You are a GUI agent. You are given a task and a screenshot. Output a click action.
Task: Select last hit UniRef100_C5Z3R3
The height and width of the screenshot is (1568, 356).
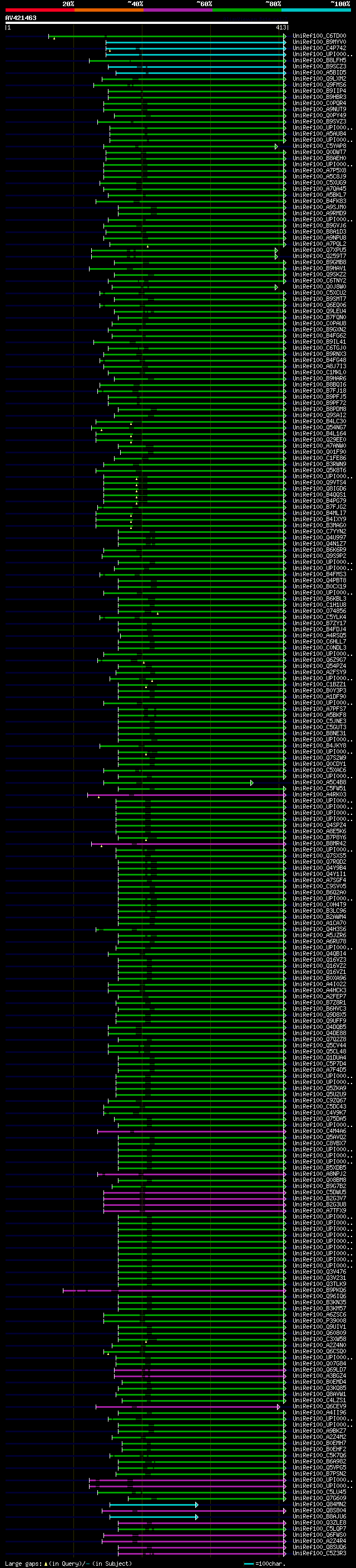coord(319,1554)
